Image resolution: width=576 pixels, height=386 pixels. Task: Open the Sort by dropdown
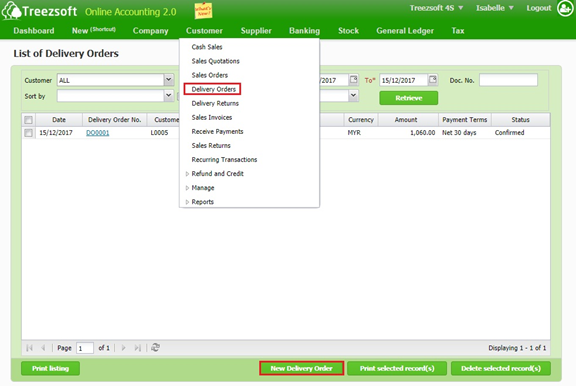pos(169,95)
